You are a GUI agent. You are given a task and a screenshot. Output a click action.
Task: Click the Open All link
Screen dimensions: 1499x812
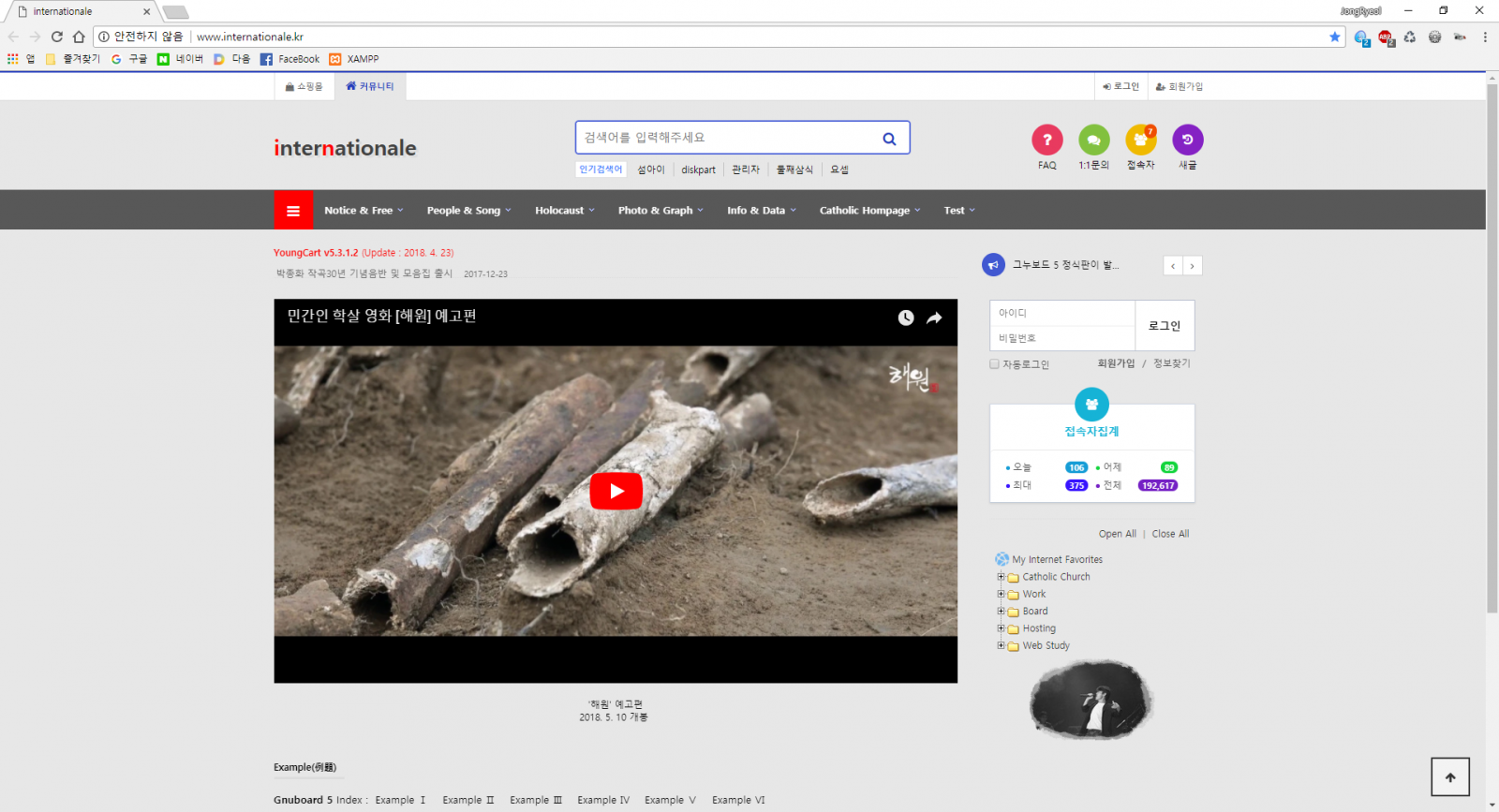pos(1117,534)
